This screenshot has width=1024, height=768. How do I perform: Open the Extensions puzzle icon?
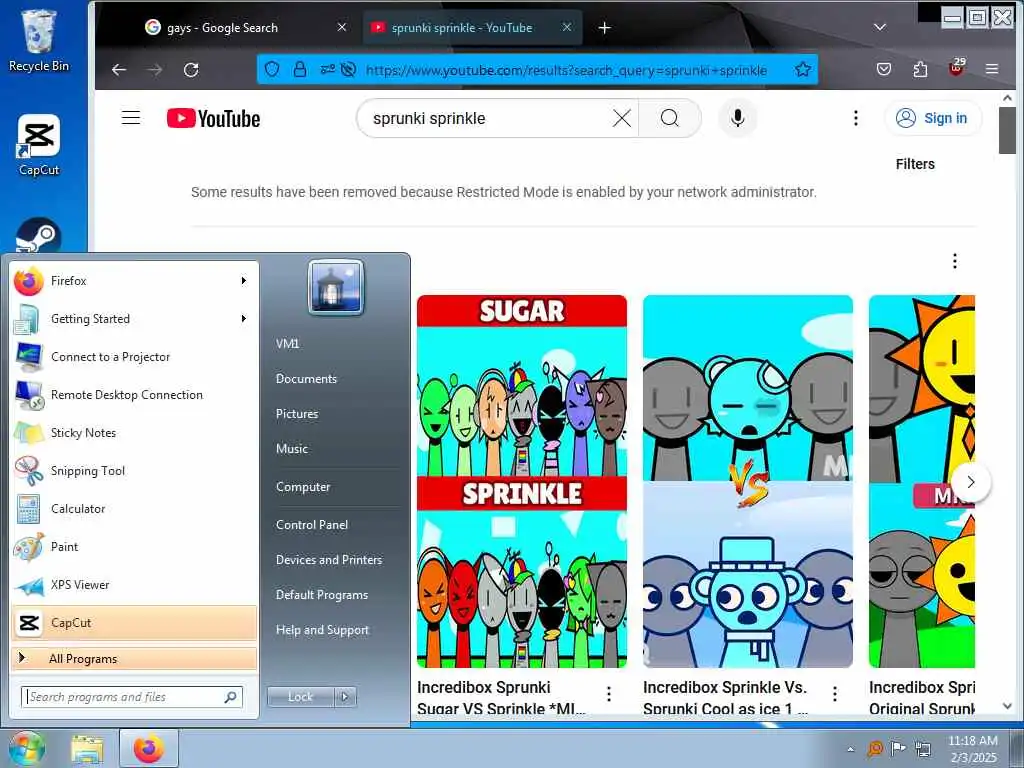click(x=920, y=69)
